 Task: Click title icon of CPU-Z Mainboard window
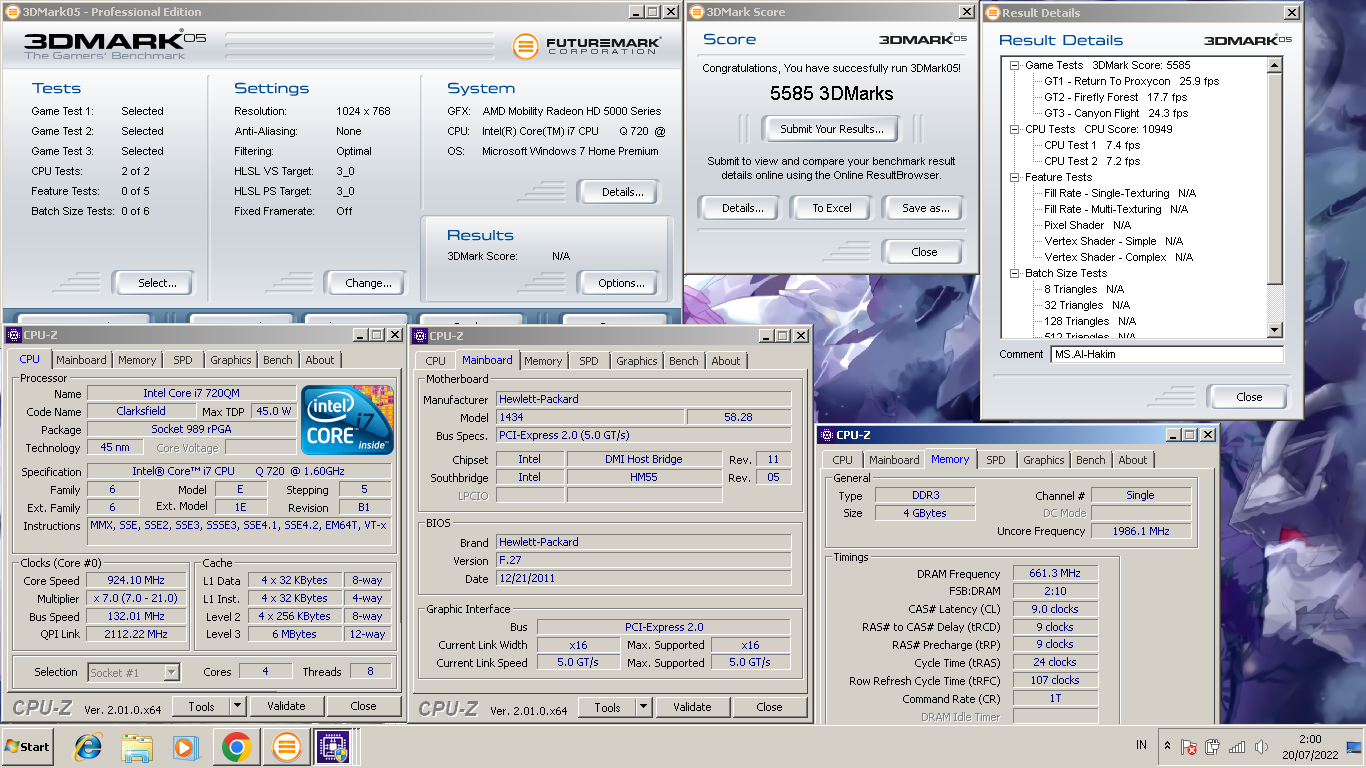pyautogui.click(x=419, y=336)
